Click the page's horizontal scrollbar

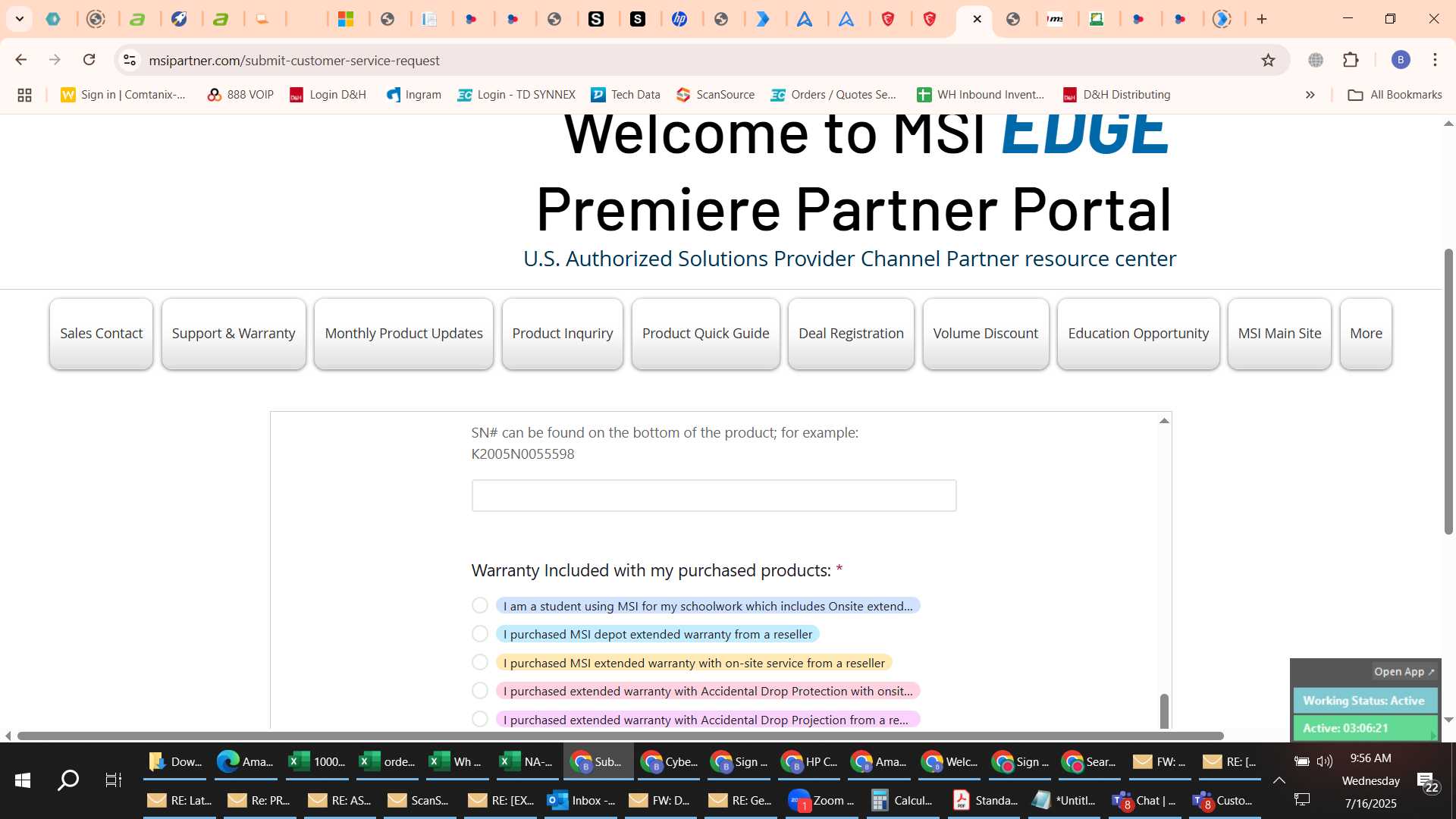[620, 736]
